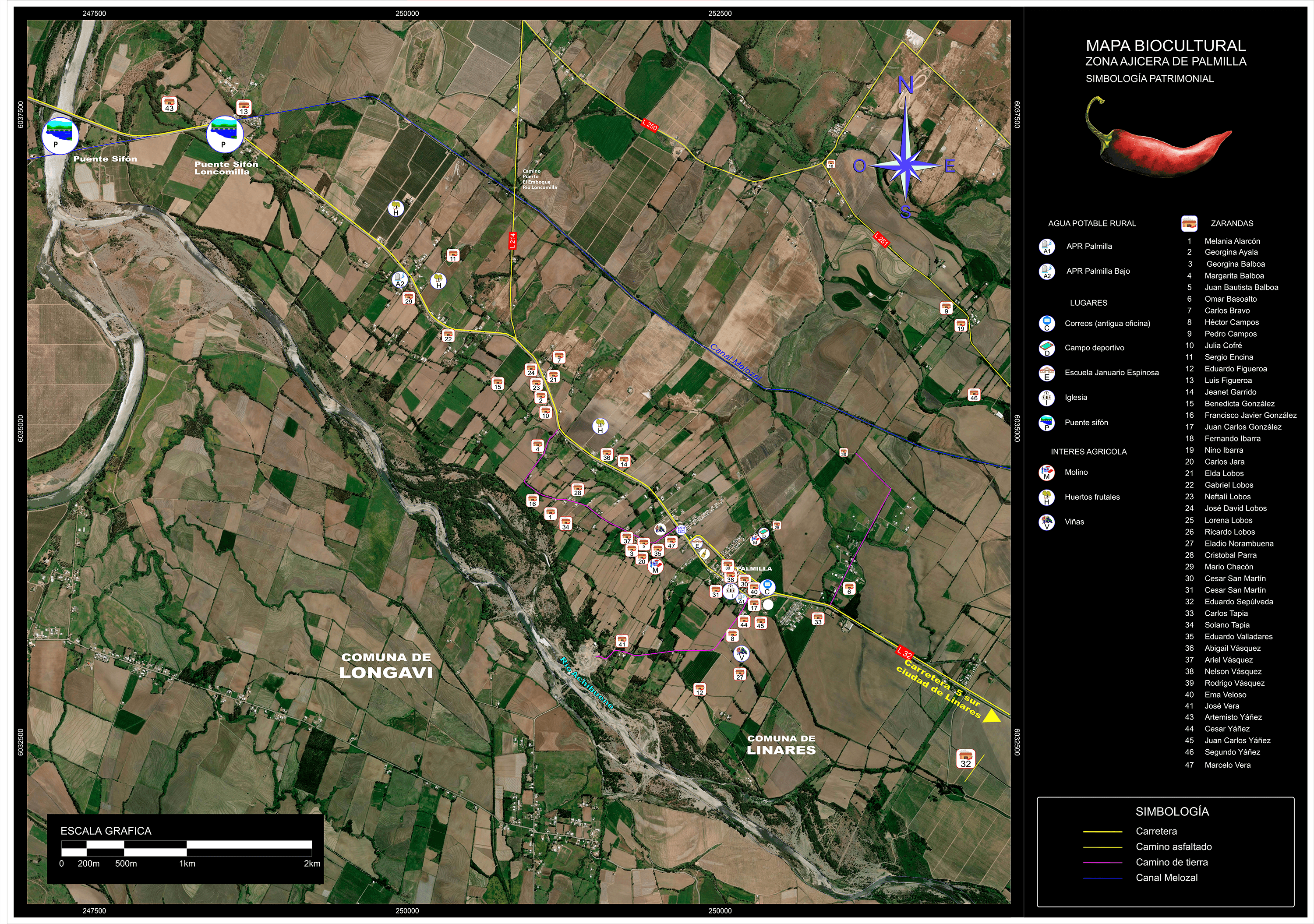Viewport: 1314px width, 924px height.
Task: Click the Campo deportivo legend icon
Action: coord(1046,348)
